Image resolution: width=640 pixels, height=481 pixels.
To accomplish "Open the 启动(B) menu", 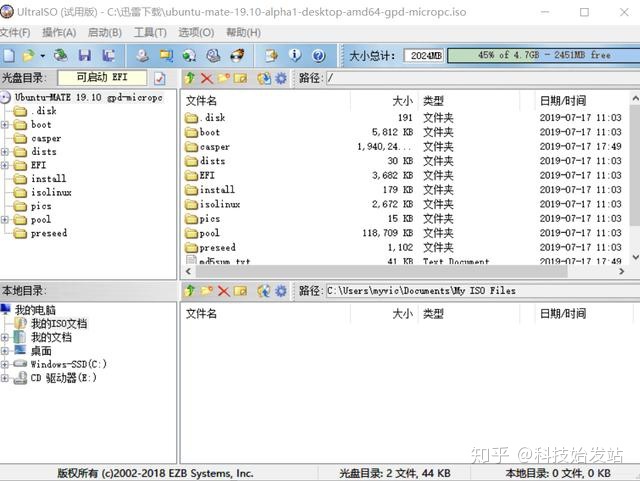I will click(x=105, y=32).
